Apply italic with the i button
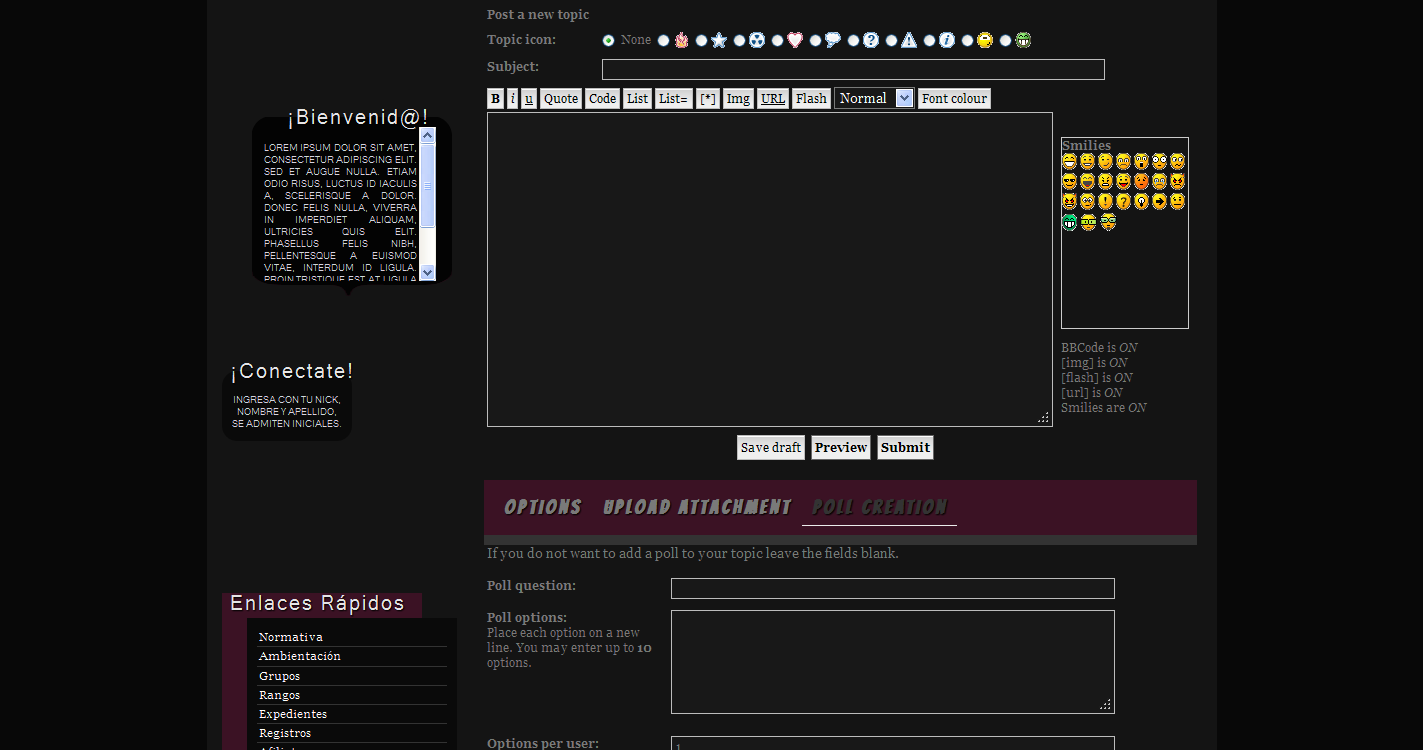The width and height of the screenshot is (1423, 750). (x=512, y=98)
